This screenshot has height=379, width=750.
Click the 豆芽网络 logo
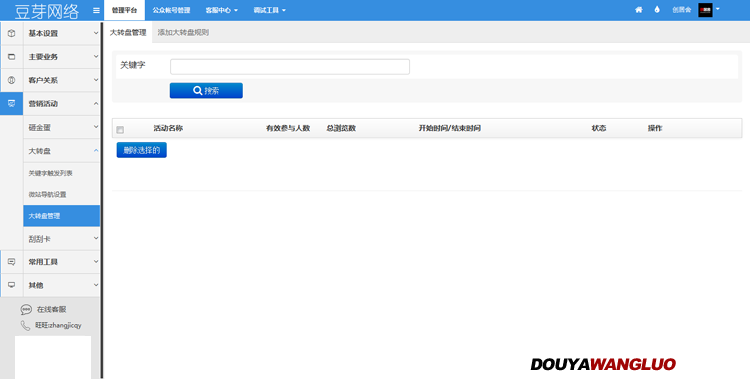[46, 11]
